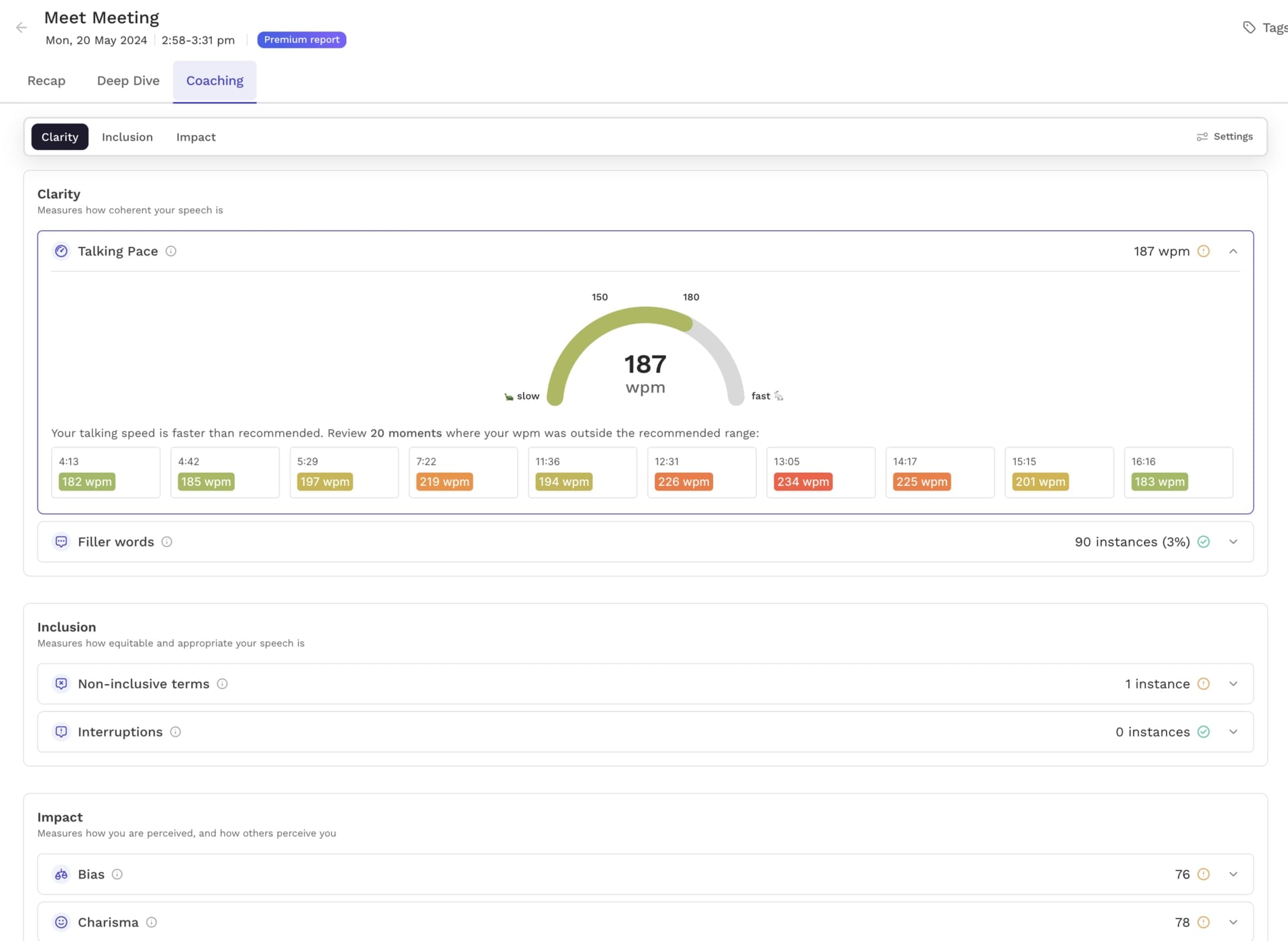Click the warning icon beside 187 wpm
This screenshot has width=1288, height=941.
[1203, 251]
